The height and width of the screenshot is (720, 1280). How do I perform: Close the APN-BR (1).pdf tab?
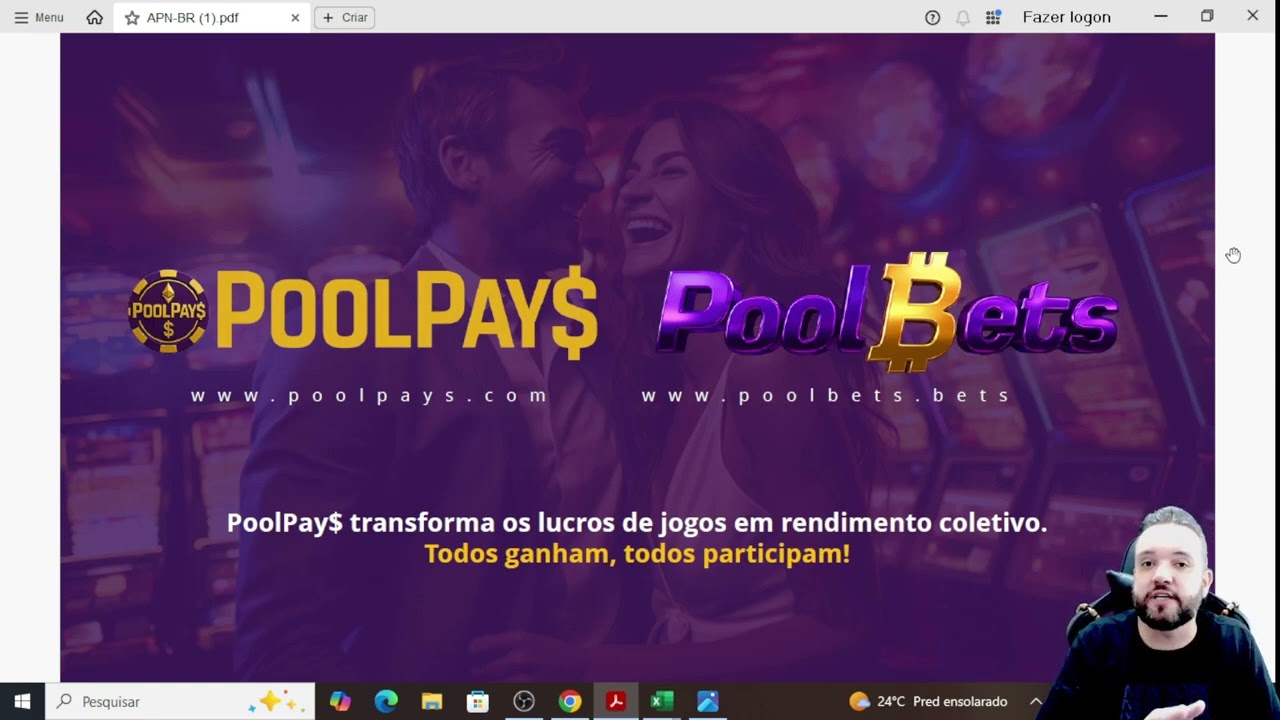pos(295,18)
